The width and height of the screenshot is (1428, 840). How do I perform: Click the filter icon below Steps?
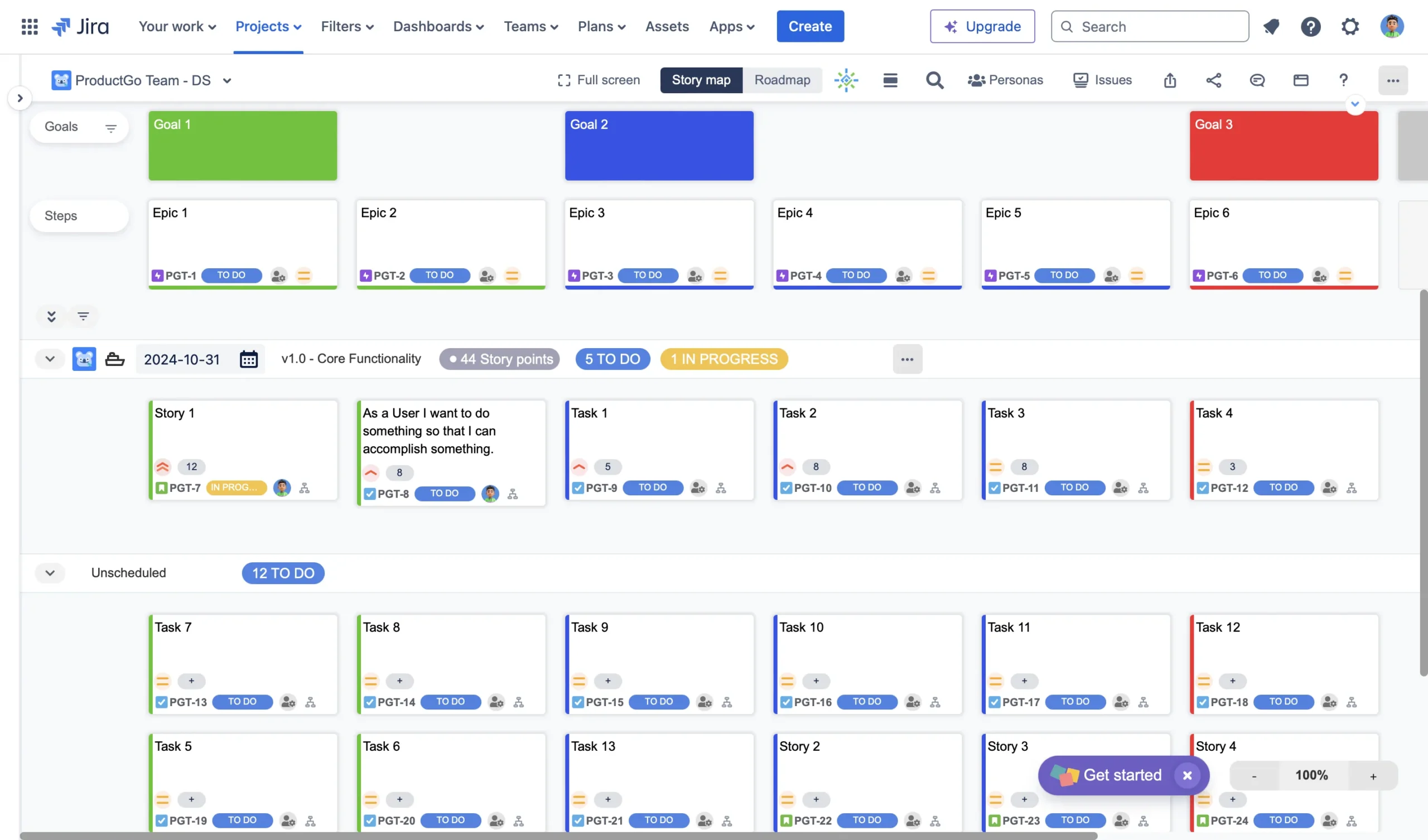[x=83, y=316]
